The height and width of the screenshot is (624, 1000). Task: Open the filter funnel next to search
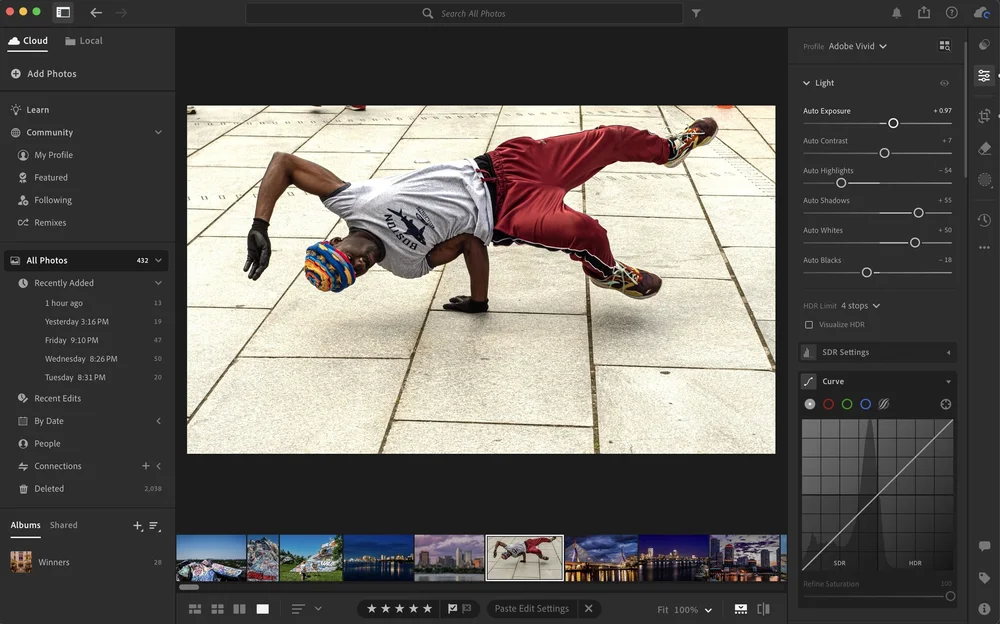click(696, 13)
